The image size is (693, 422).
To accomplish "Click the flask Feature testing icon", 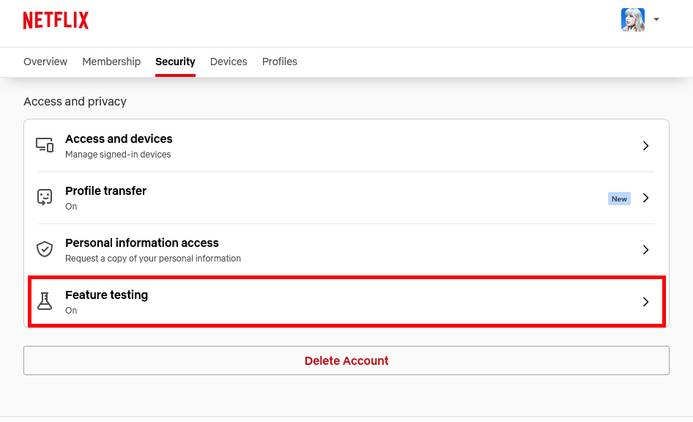I will (45, 301).
